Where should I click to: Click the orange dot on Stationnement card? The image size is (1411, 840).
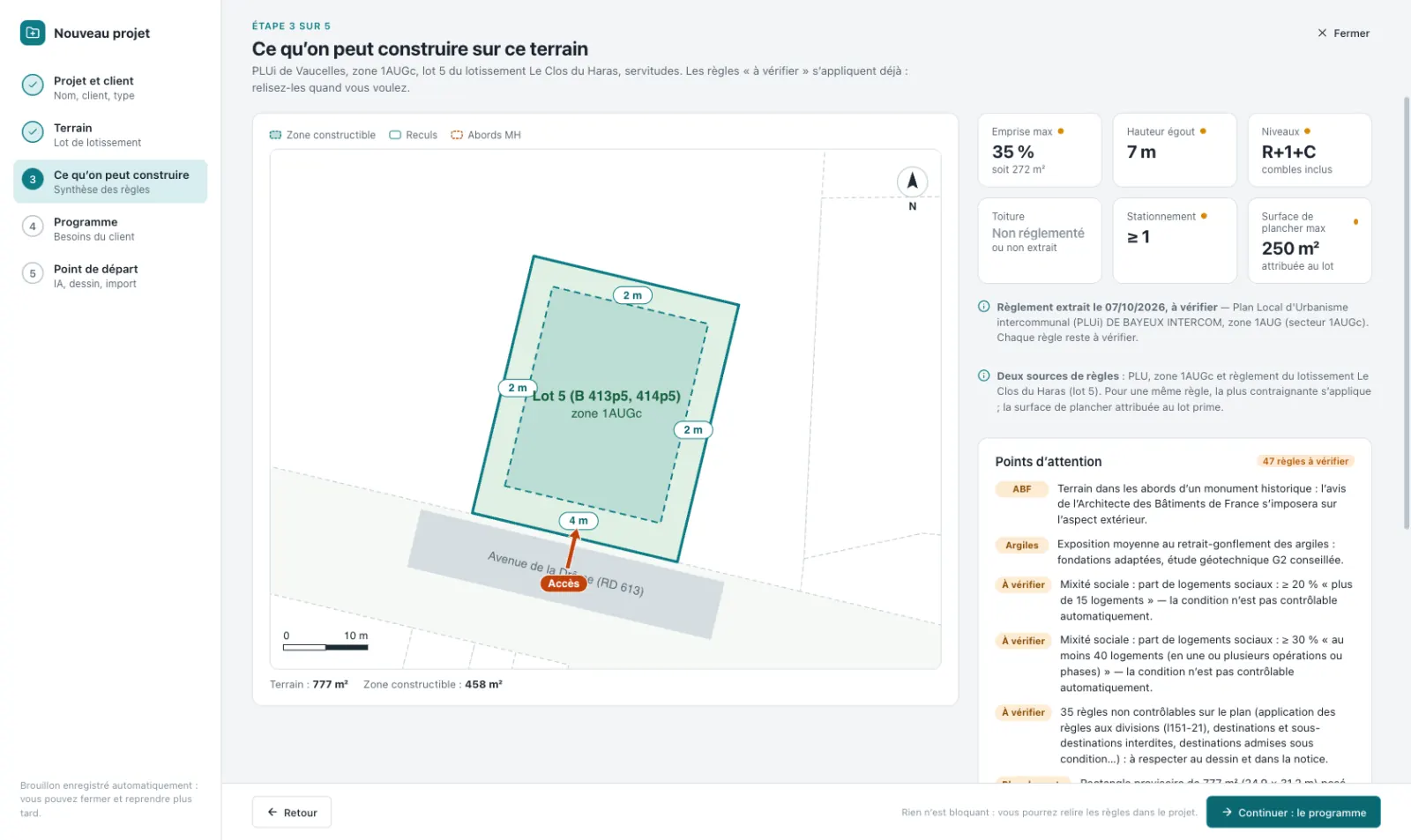[1204, 216]
